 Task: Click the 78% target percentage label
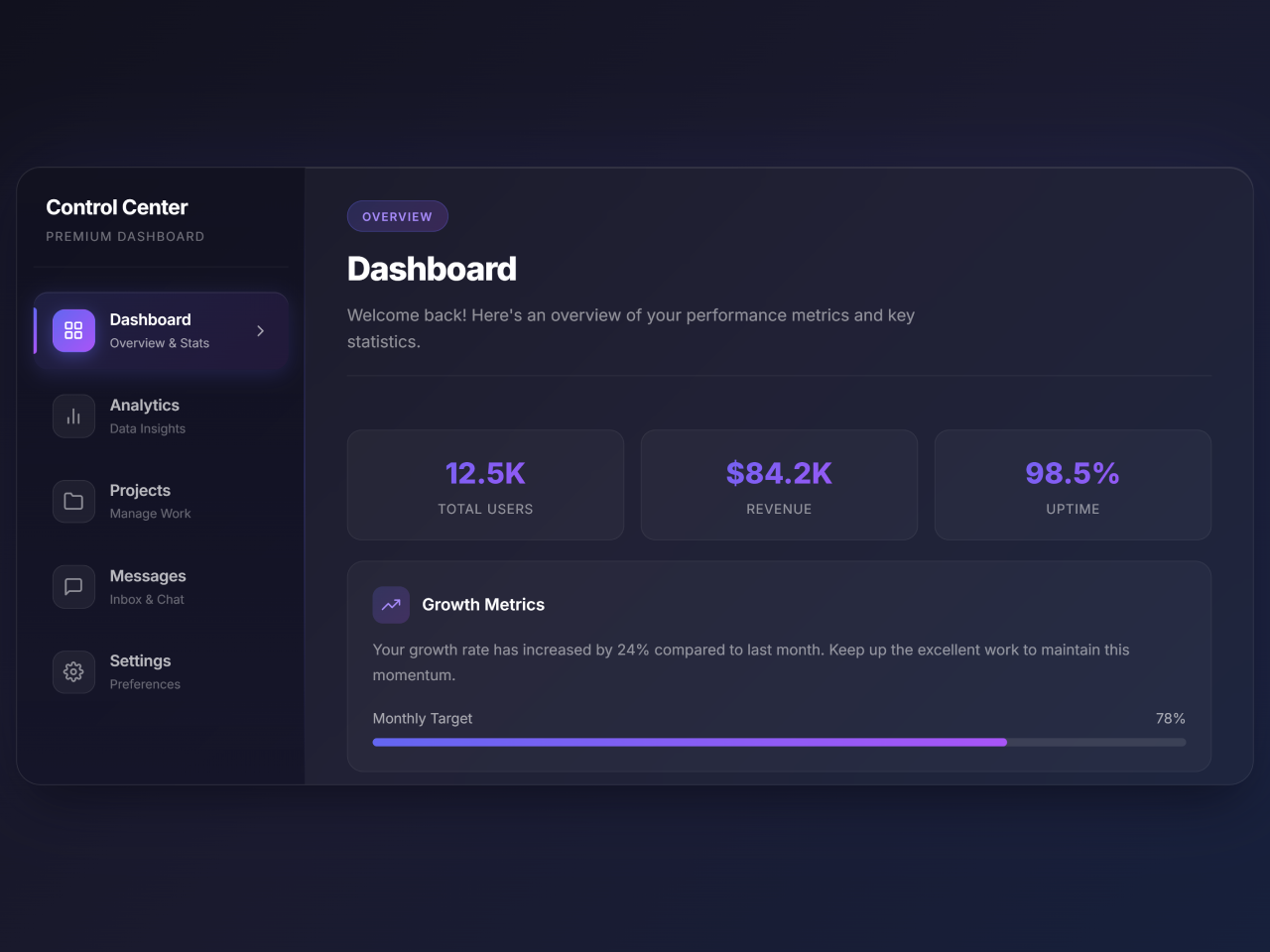[x=1170, y=718]
